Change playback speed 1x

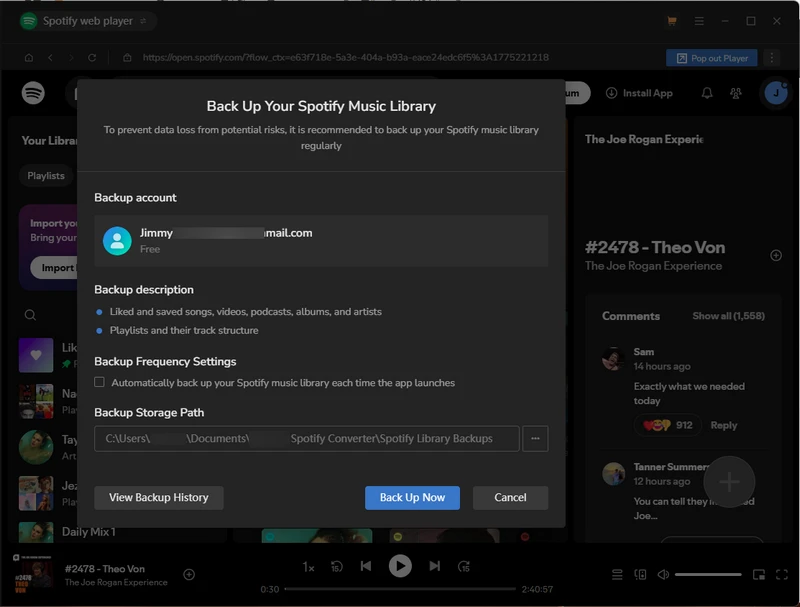click(x=308, y=567)
